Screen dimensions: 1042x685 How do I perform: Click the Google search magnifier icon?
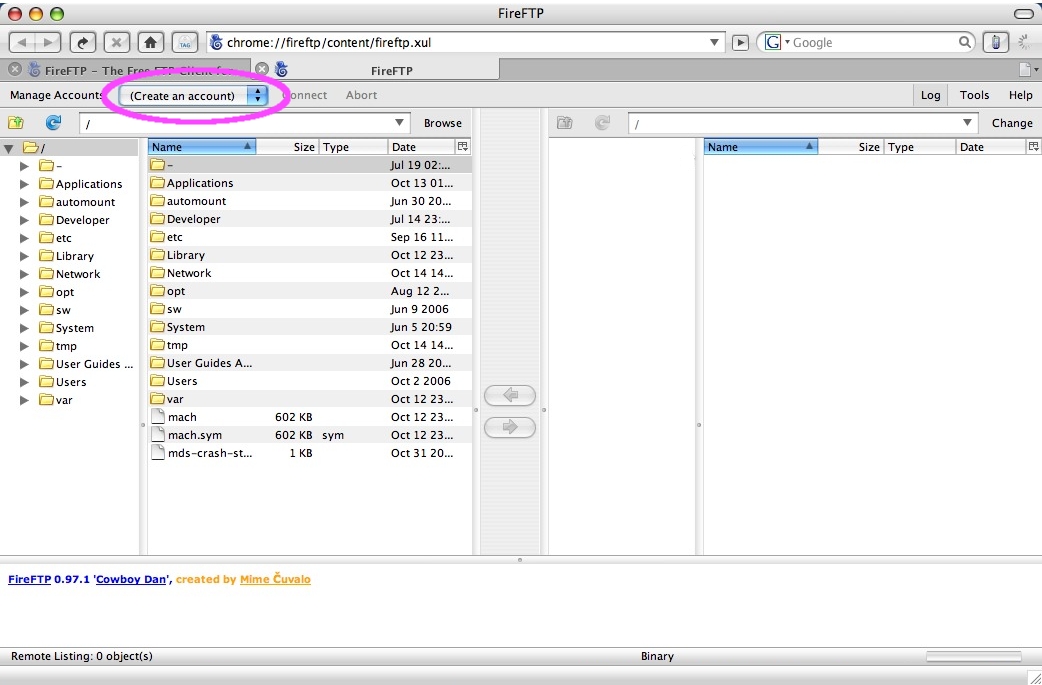[x=965, y=42]
